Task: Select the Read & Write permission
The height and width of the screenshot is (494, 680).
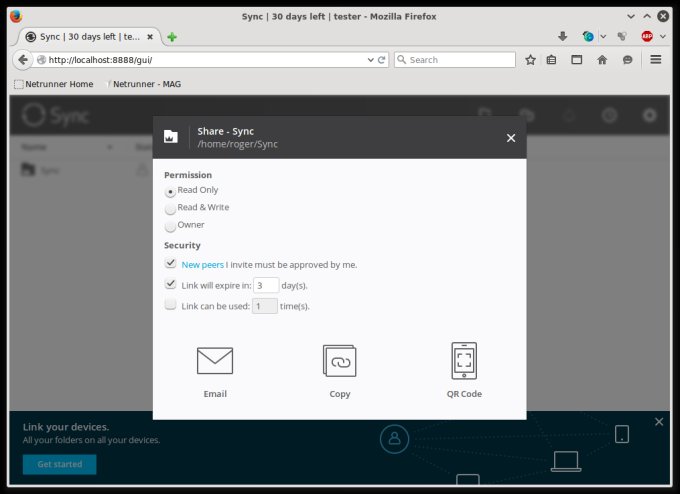Action: point(170,208)
